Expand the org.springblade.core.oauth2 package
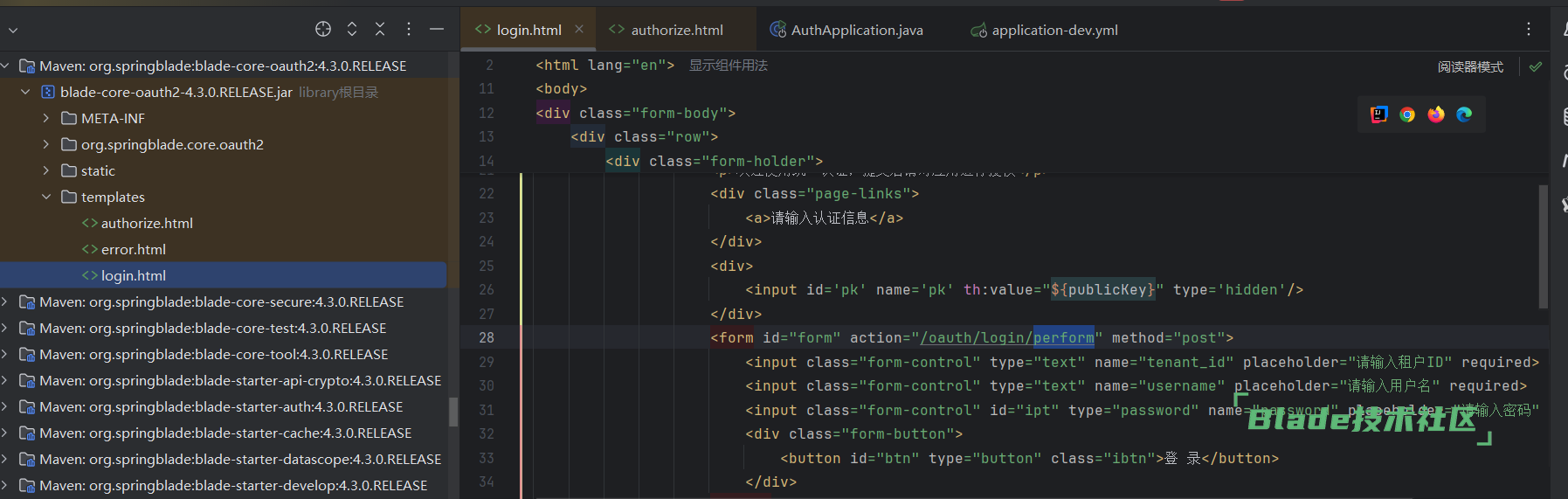 pyautogui.click(x=46, y=144)
